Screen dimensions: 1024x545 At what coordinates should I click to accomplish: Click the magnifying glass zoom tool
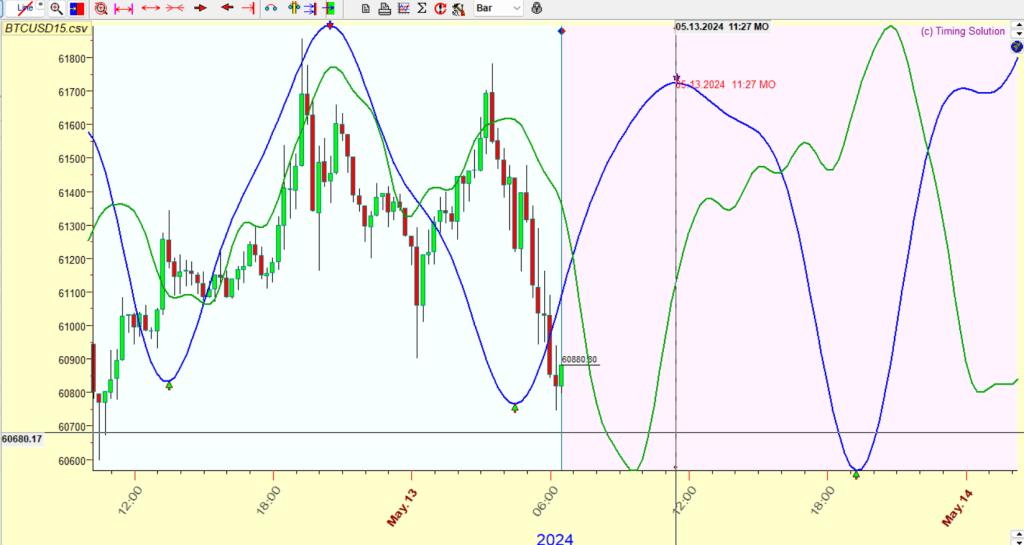pyautogui.click(x=56, y=8)
